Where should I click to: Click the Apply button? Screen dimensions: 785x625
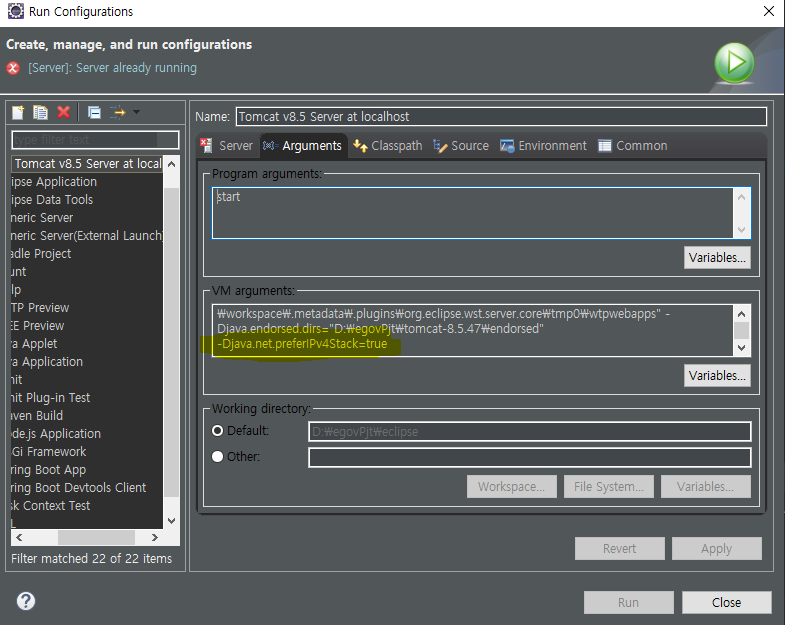coord(716,548)
